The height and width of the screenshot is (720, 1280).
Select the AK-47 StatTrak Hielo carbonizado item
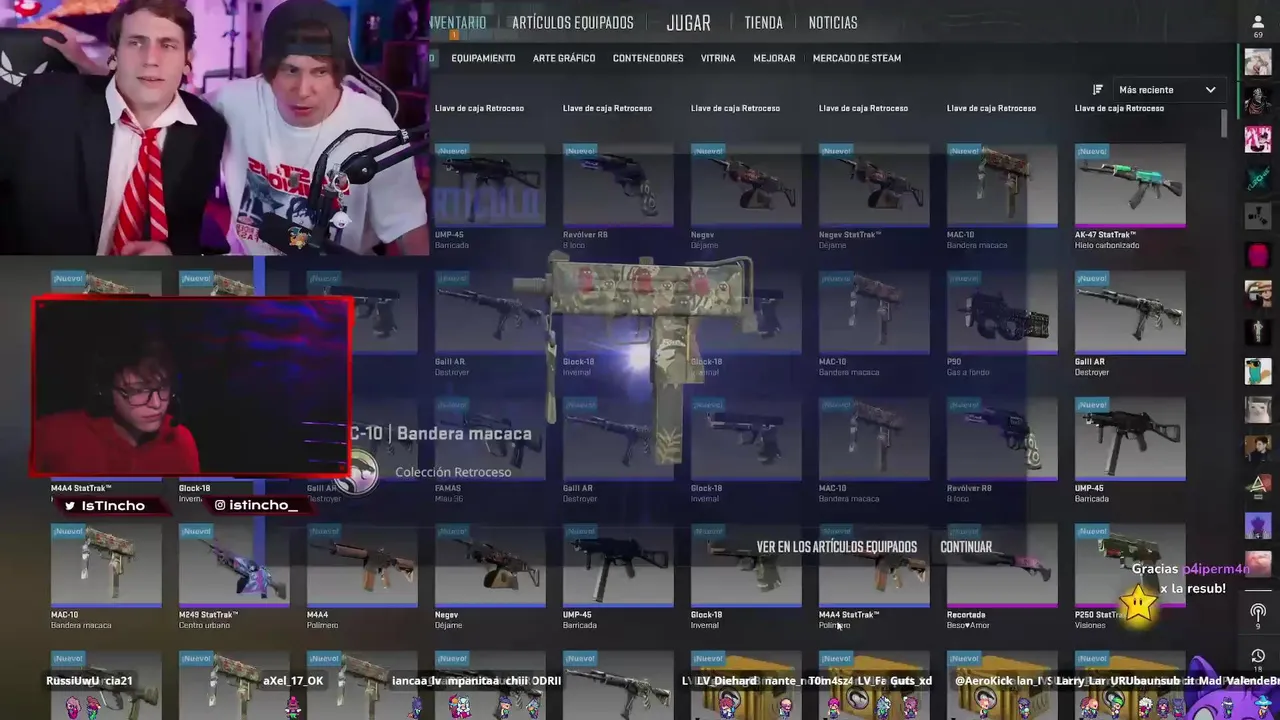coord(1130,197)
